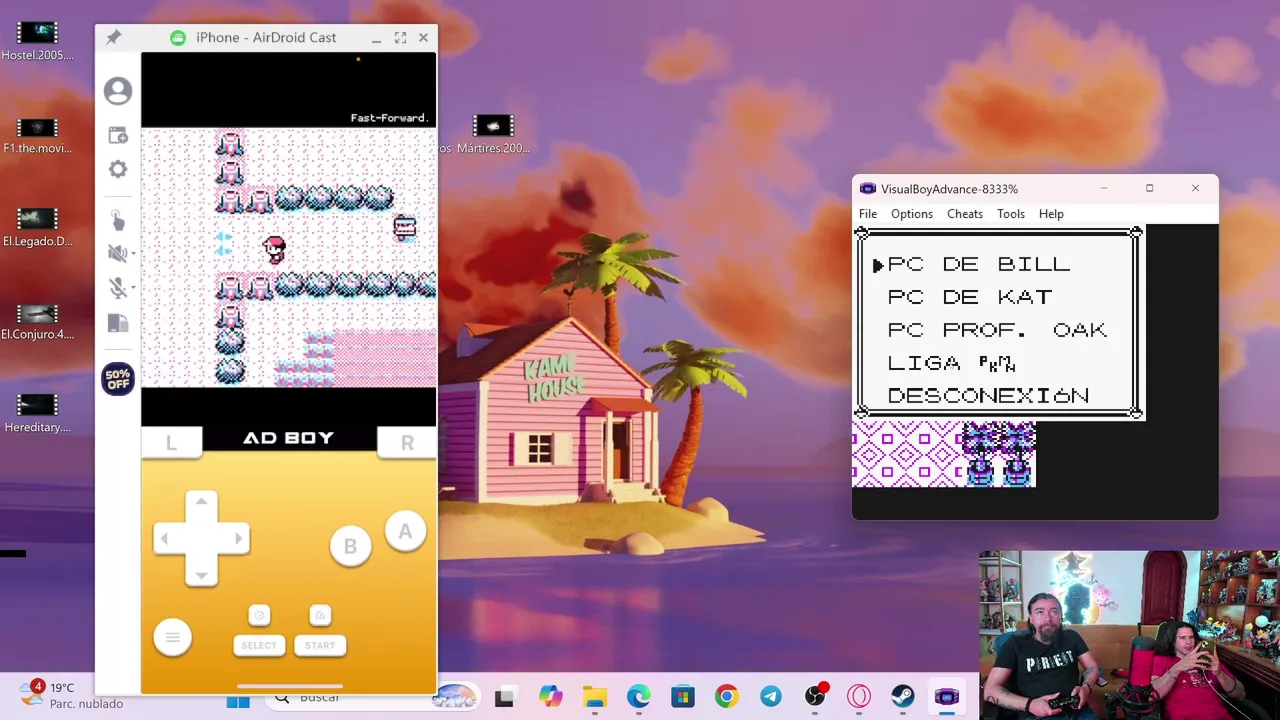Open the Options menu in VisualBoyAdvance
1280x720 pixels.
pyautogui.click(x=912, y=214)
